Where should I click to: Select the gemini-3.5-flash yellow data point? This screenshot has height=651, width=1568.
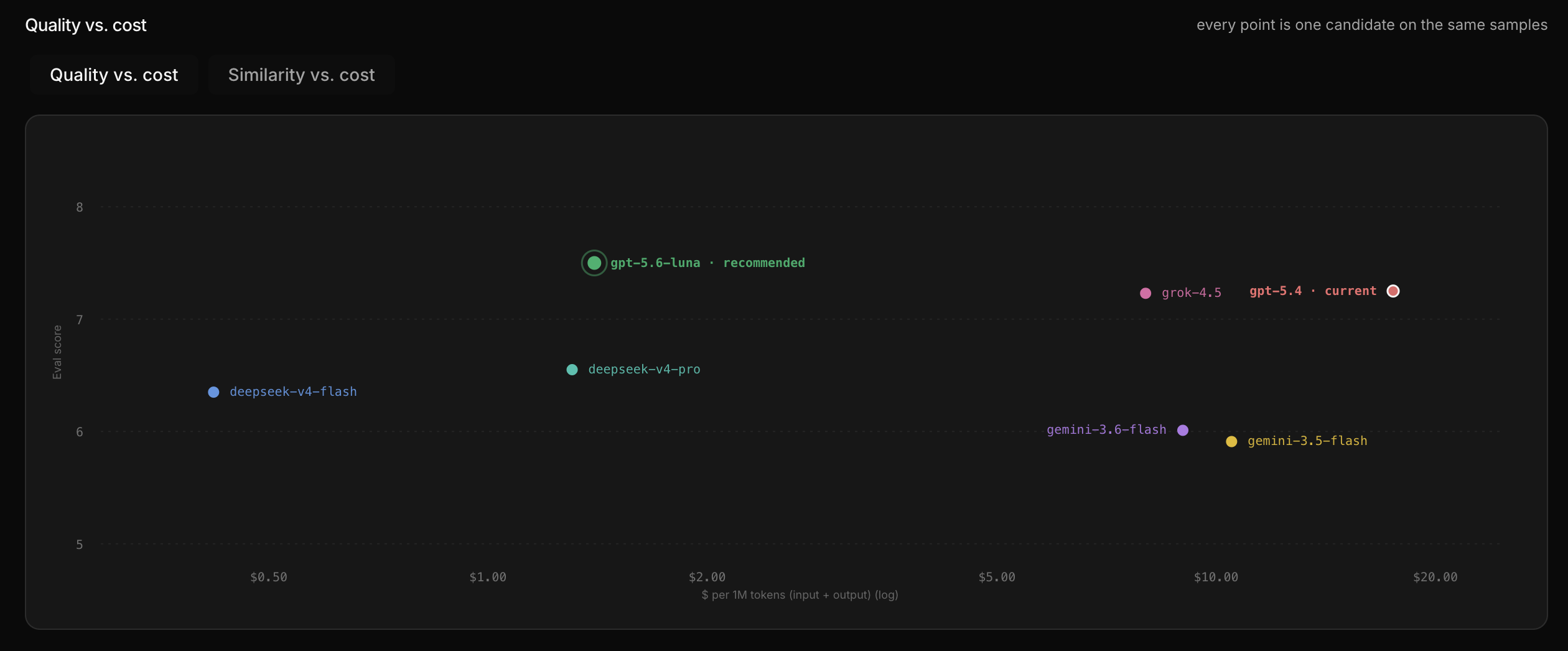1231,442
